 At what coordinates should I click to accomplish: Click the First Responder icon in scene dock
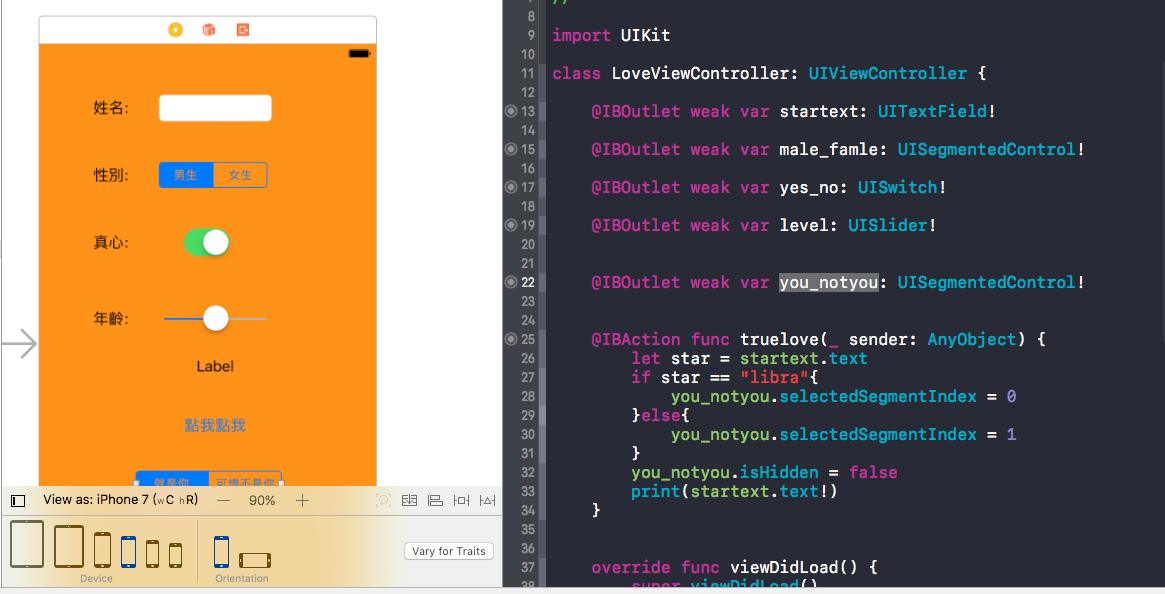pyautogui.click(x=207, y=30)
